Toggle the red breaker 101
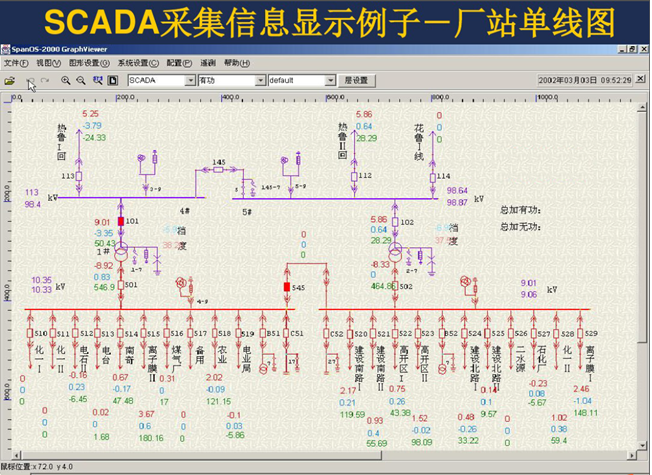652x475 pixels. coord(121,221)
